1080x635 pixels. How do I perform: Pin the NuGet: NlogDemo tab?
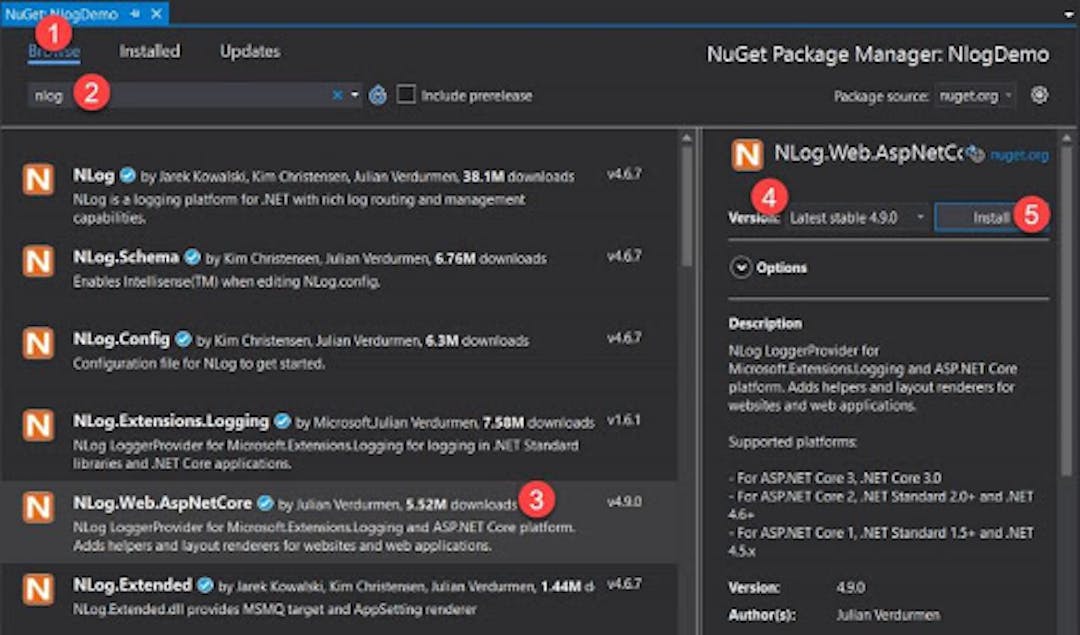[x=135, y=15]
